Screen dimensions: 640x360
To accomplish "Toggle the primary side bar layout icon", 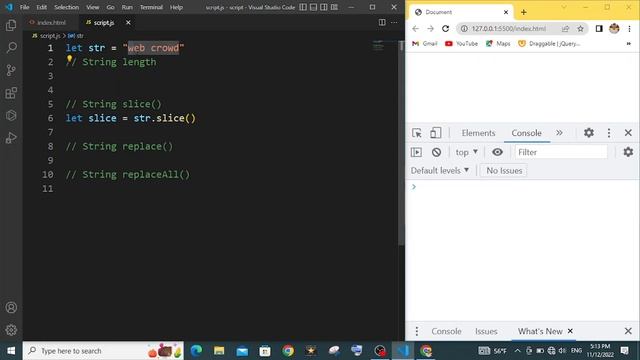I will click(x=303, y=7).
